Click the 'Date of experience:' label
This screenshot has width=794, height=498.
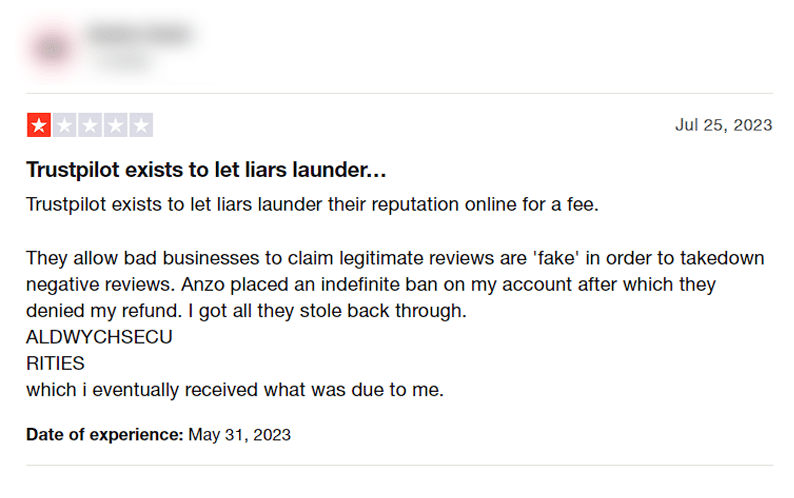(x=105, y=435)
